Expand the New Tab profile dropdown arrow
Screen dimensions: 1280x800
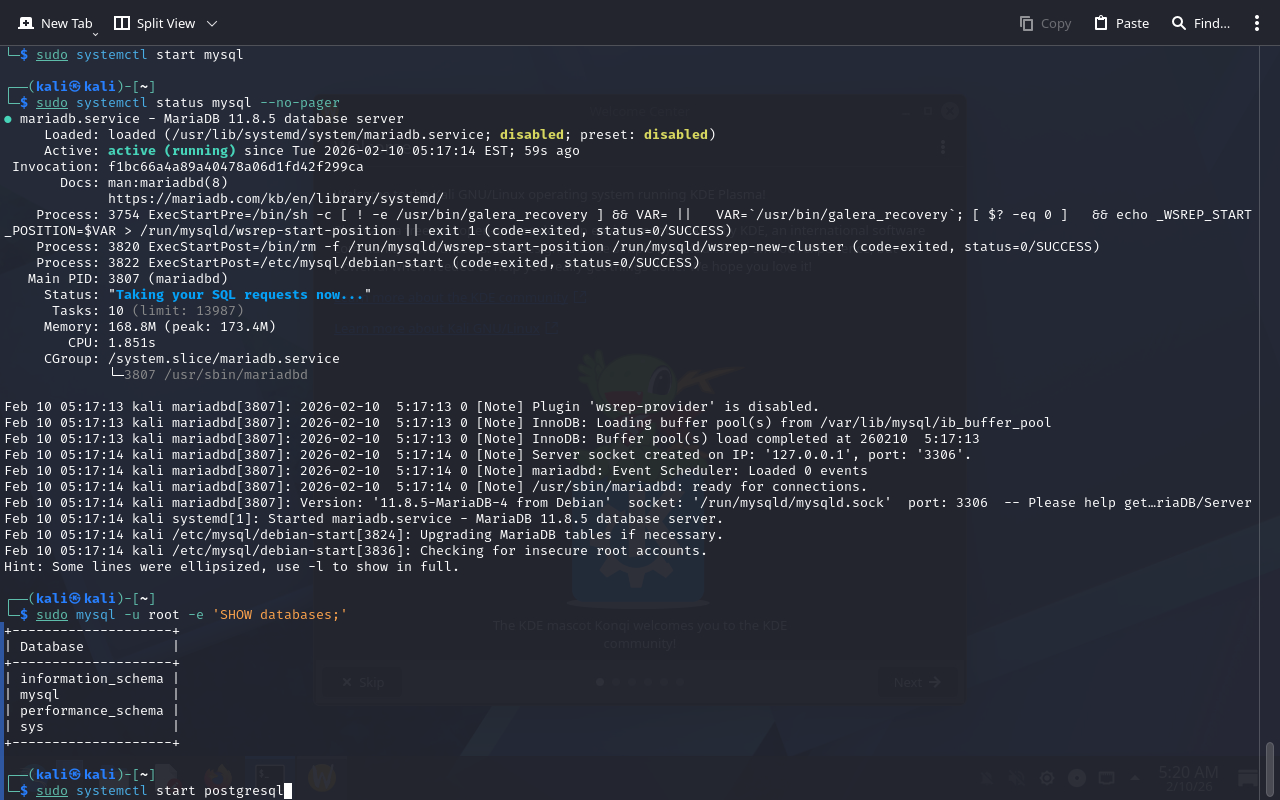click(x=96, y=34)
